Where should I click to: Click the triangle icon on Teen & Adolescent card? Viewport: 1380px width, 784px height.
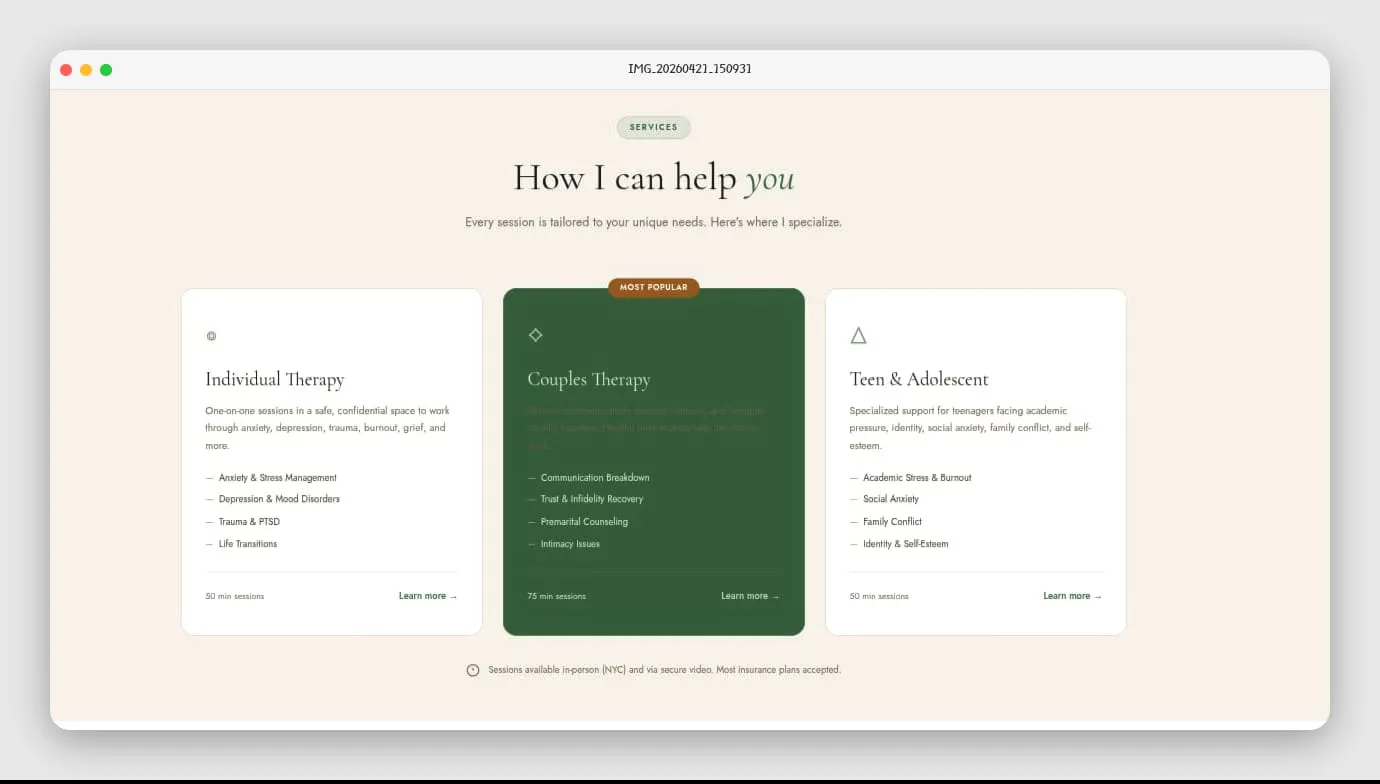click(858, 335)
